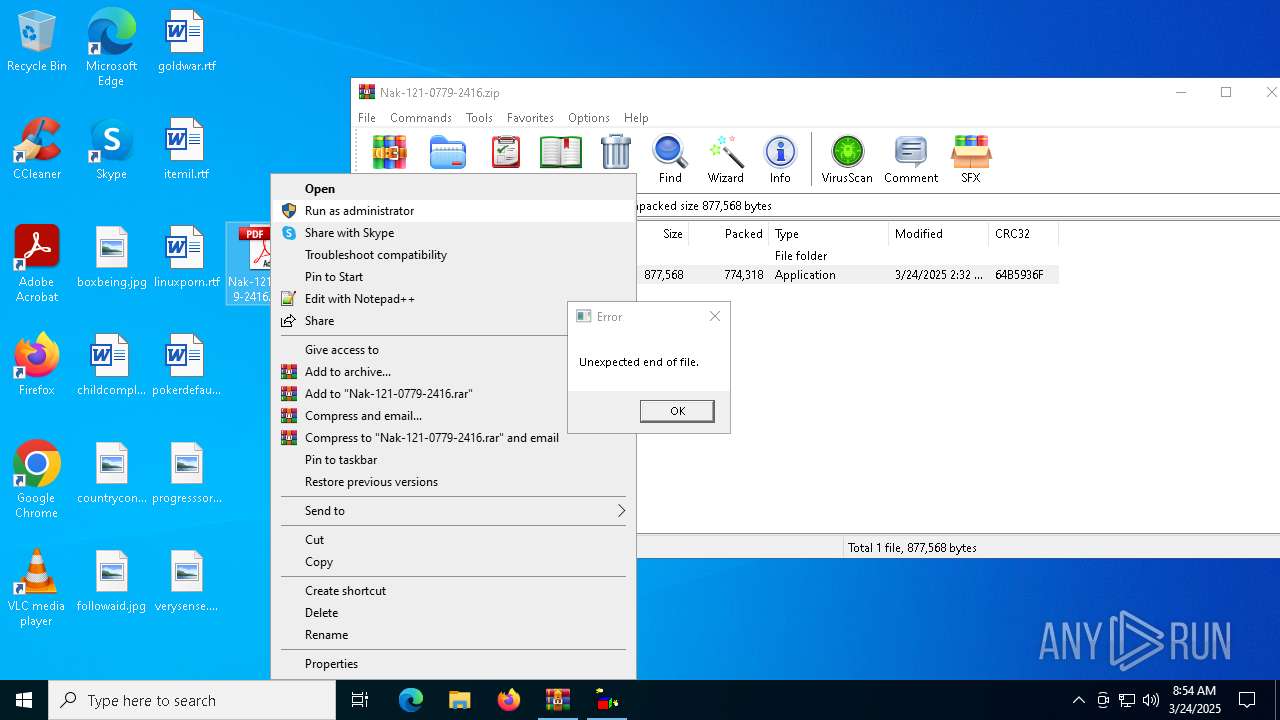Open Properties from the context menu
Viewport: 1280px width, 720px height.
(453, 664)
